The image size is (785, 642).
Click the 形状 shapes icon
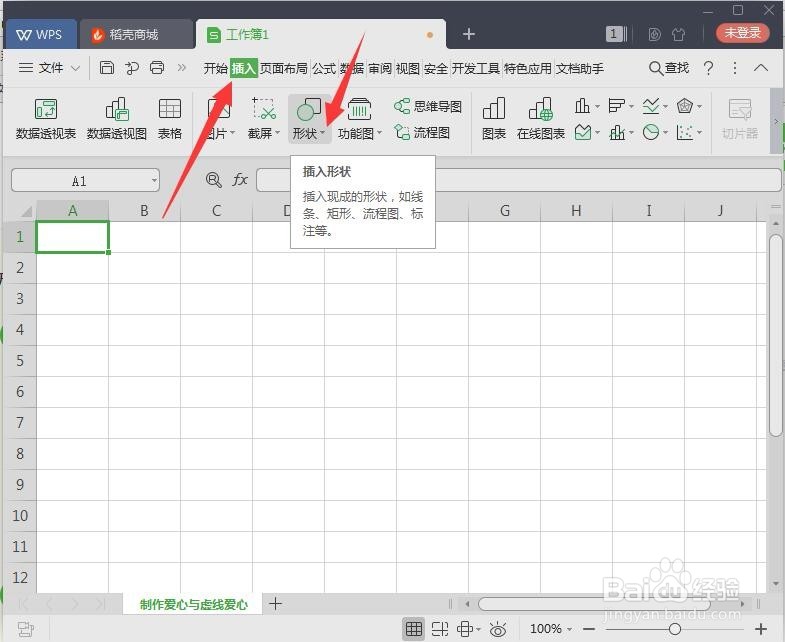click(308, 109)
